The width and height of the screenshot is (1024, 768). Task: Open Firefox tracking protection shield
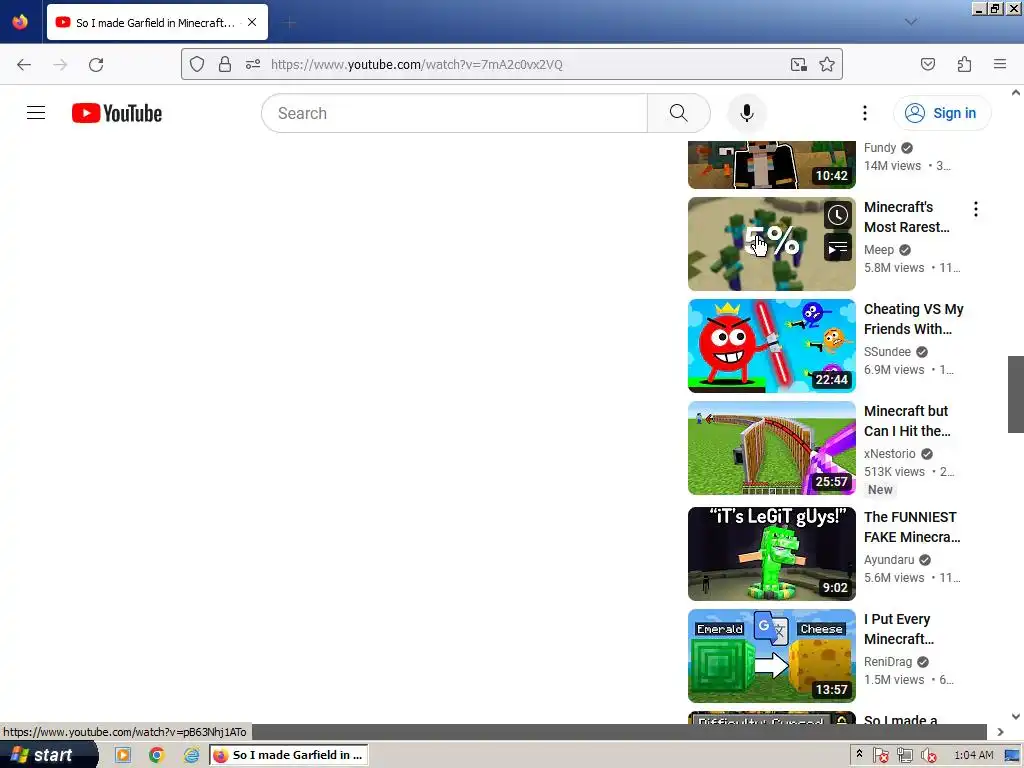(x=197, y=64)
